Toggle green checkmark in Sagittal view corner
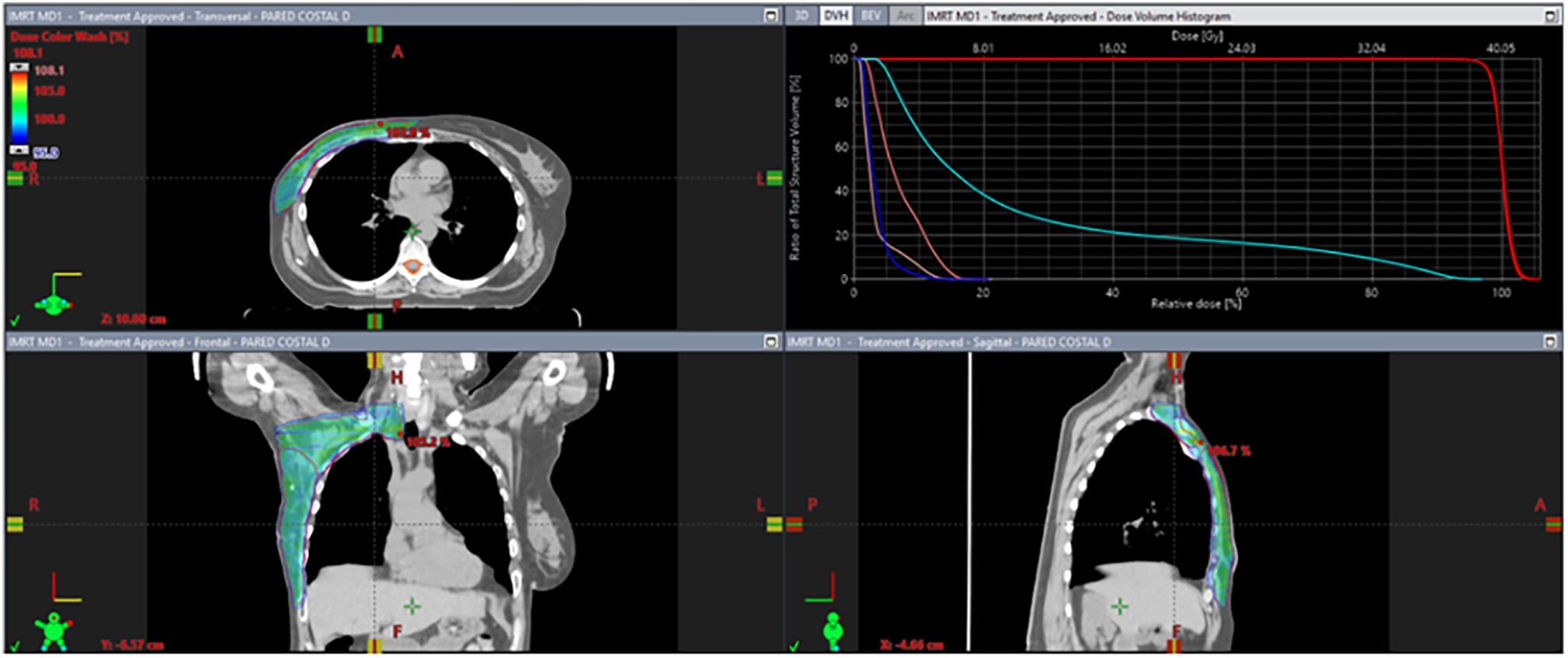Image resolution: width=1568 pixels, height=658 pixels. (x=795, y=646)
